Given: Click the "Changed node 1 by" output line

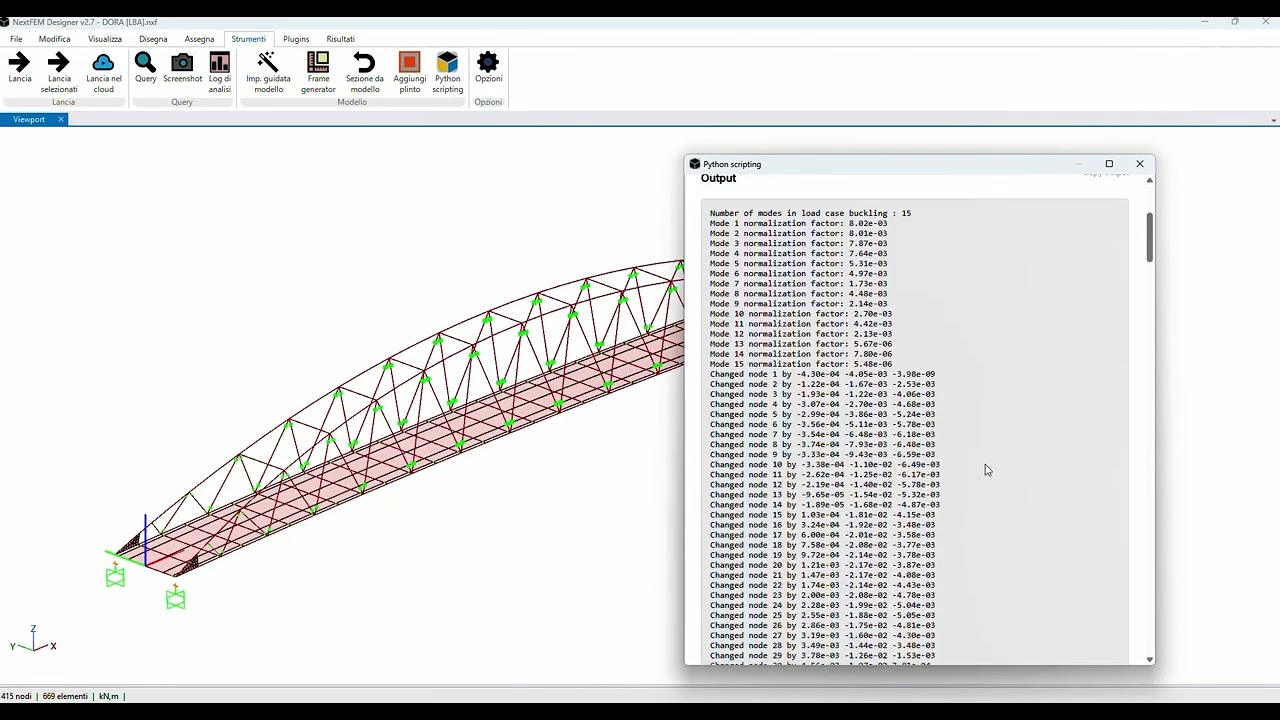Looking at the screenshot, I should [x=822, y=374].
